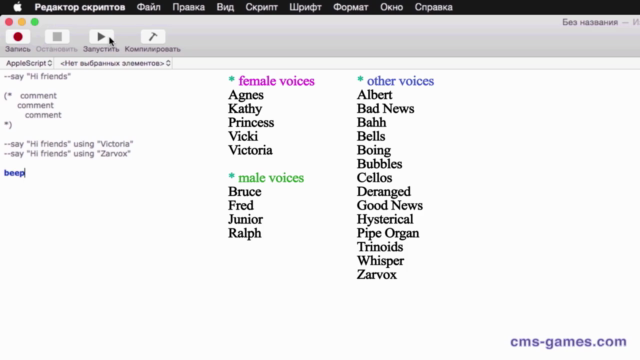Minimize window with the yellow button
Viewport: 640px width, 360px height.
coord(22,22)
